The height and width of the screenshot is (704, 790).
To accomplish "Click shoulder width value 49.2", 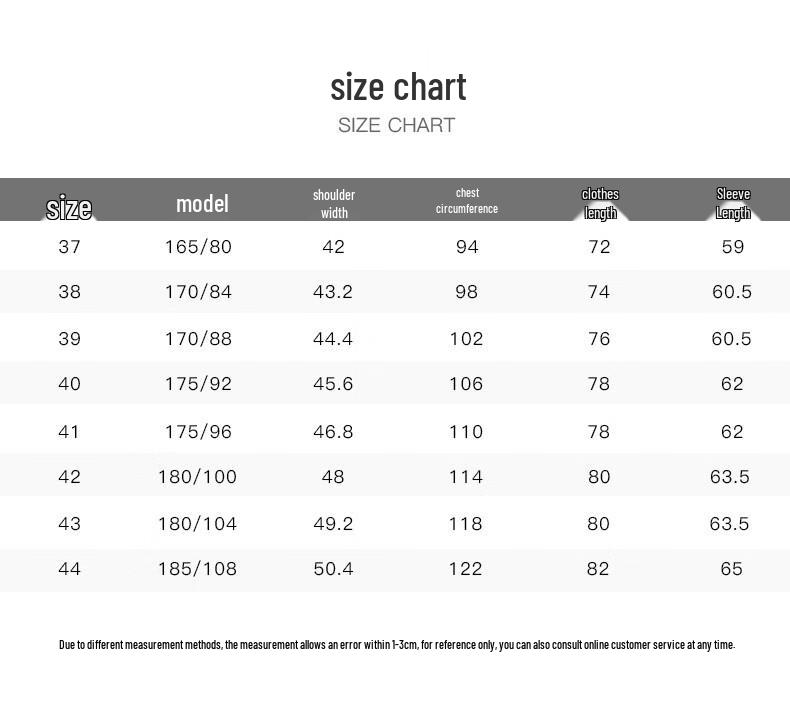I will click(333, 524).
